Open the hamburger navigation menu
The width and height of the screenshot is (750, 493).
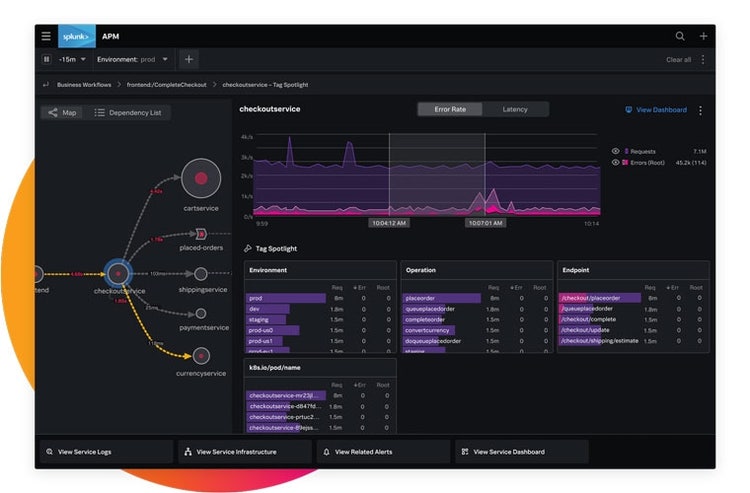46,36
